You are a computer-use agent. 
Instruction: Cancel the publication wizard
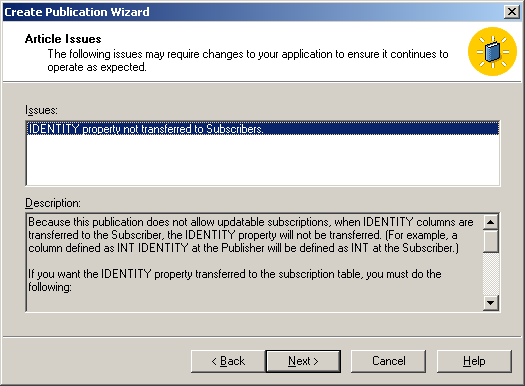(x=389, y=361)
